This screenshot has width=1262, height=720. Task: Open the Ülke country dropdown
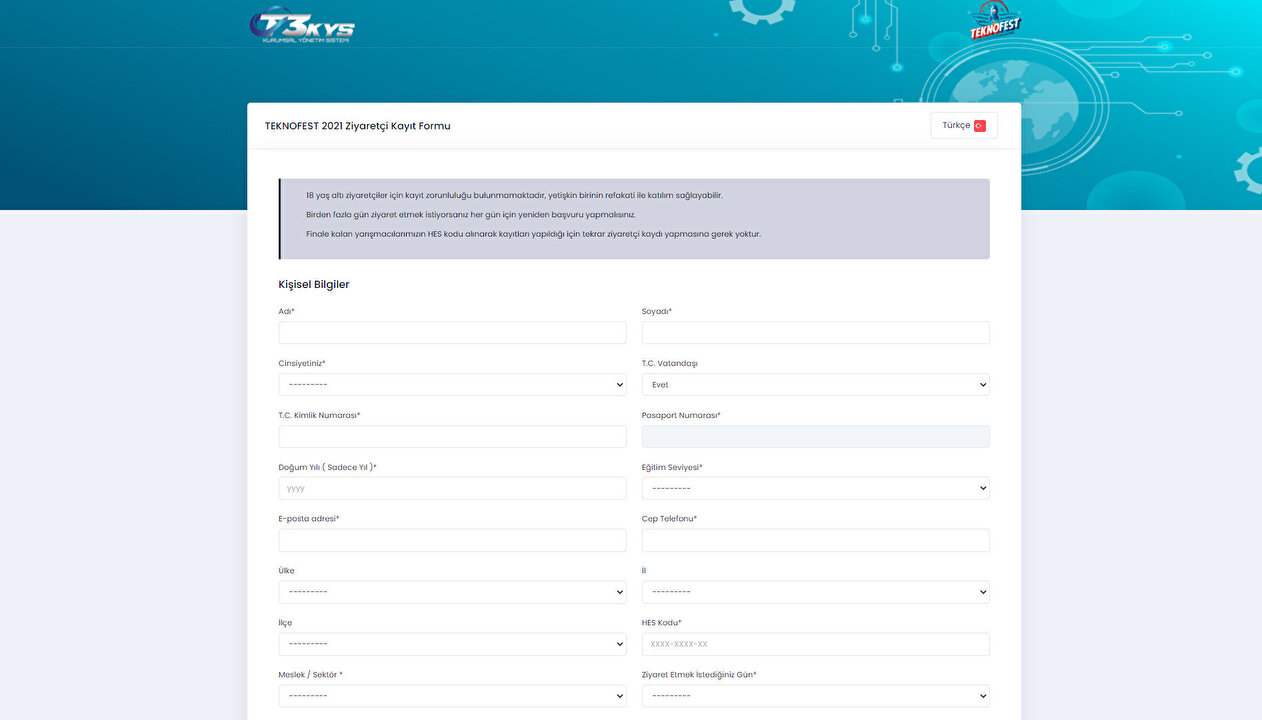coord(452,592)
